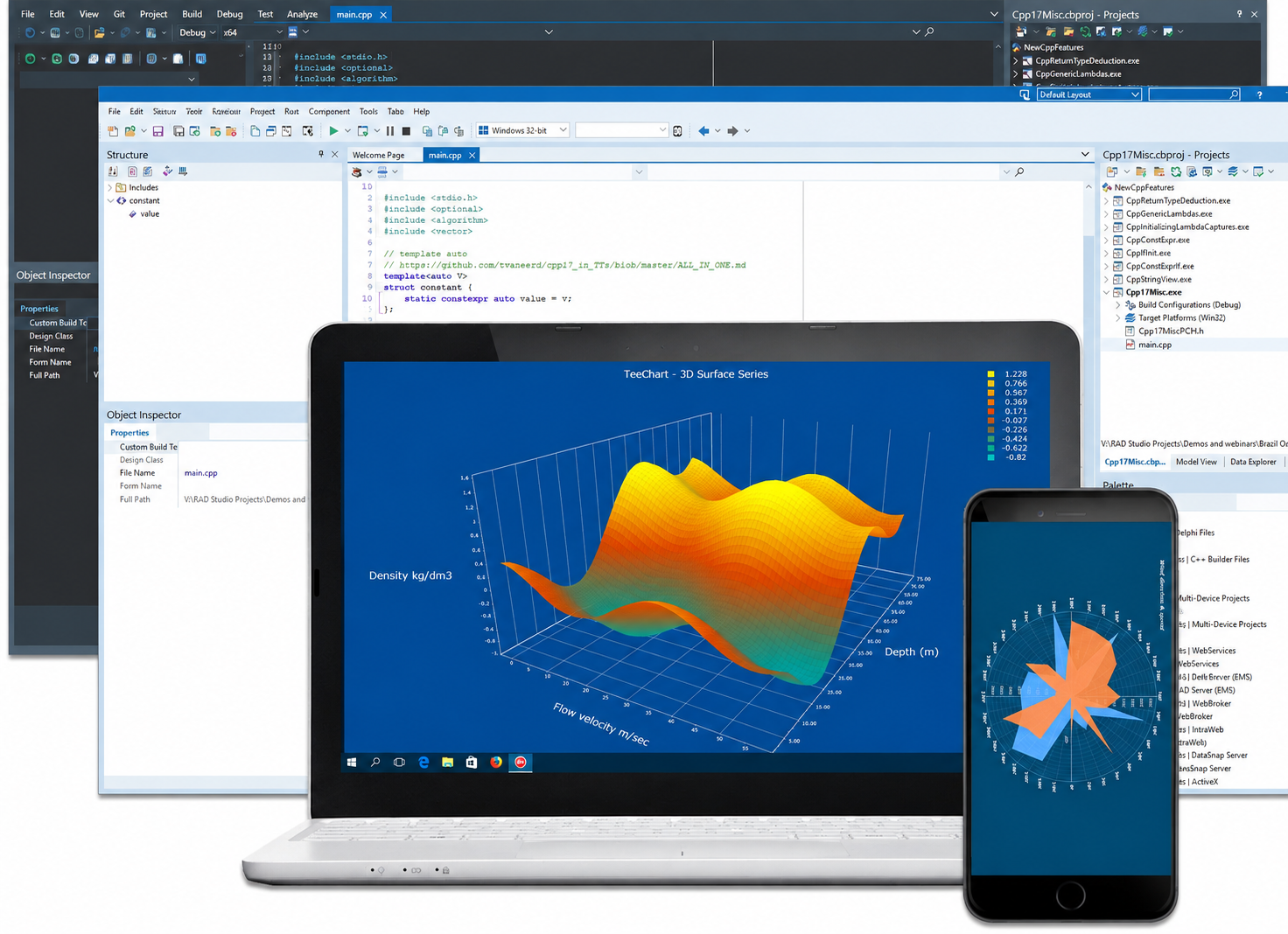Click the File Explorer folder on the laptop taskbar
This screenshot has width=1288, height=934.
[x=447, y=763]
